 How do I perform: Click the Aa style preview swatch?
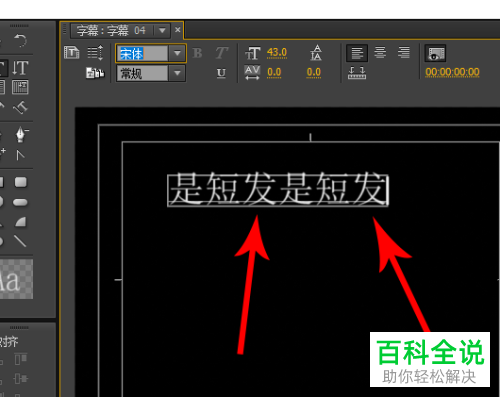pyautogui.click(x=16, y=279)
